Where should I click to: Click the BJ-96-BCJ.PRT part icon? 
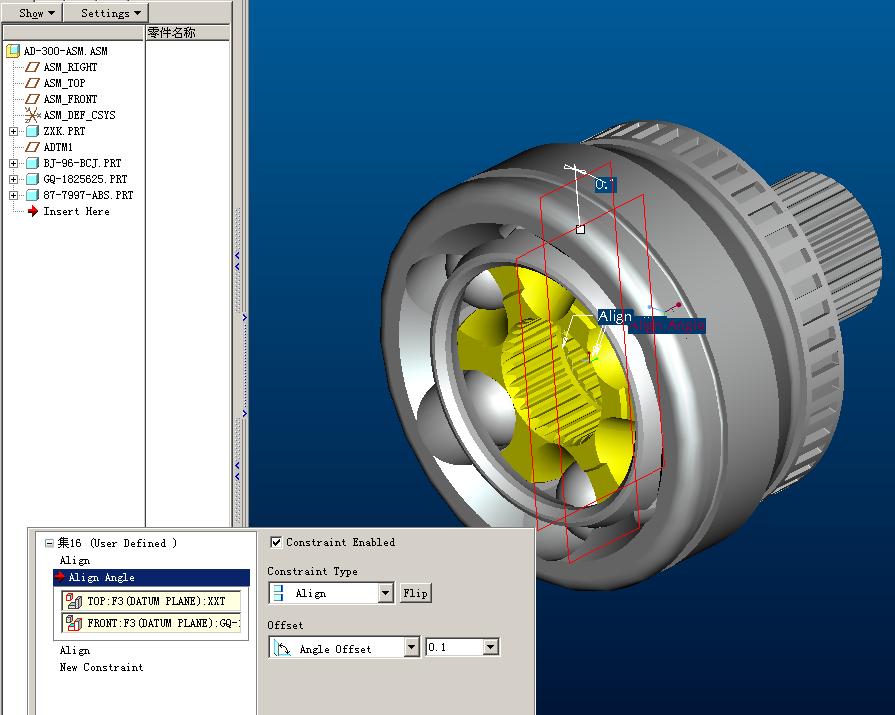pos(33,163)
